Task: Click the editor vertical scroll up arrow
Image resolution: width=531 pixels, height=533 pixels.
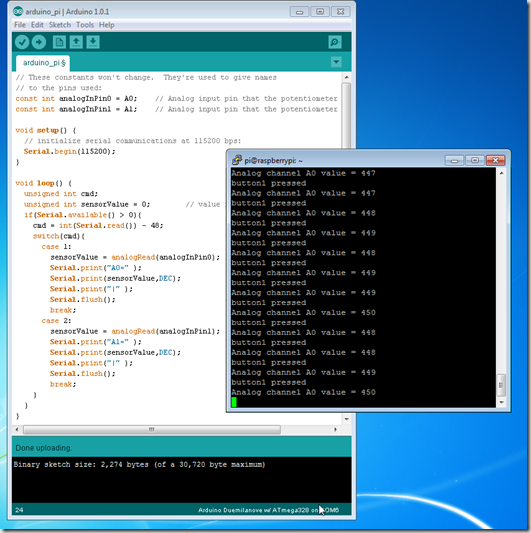Action: 346,77
